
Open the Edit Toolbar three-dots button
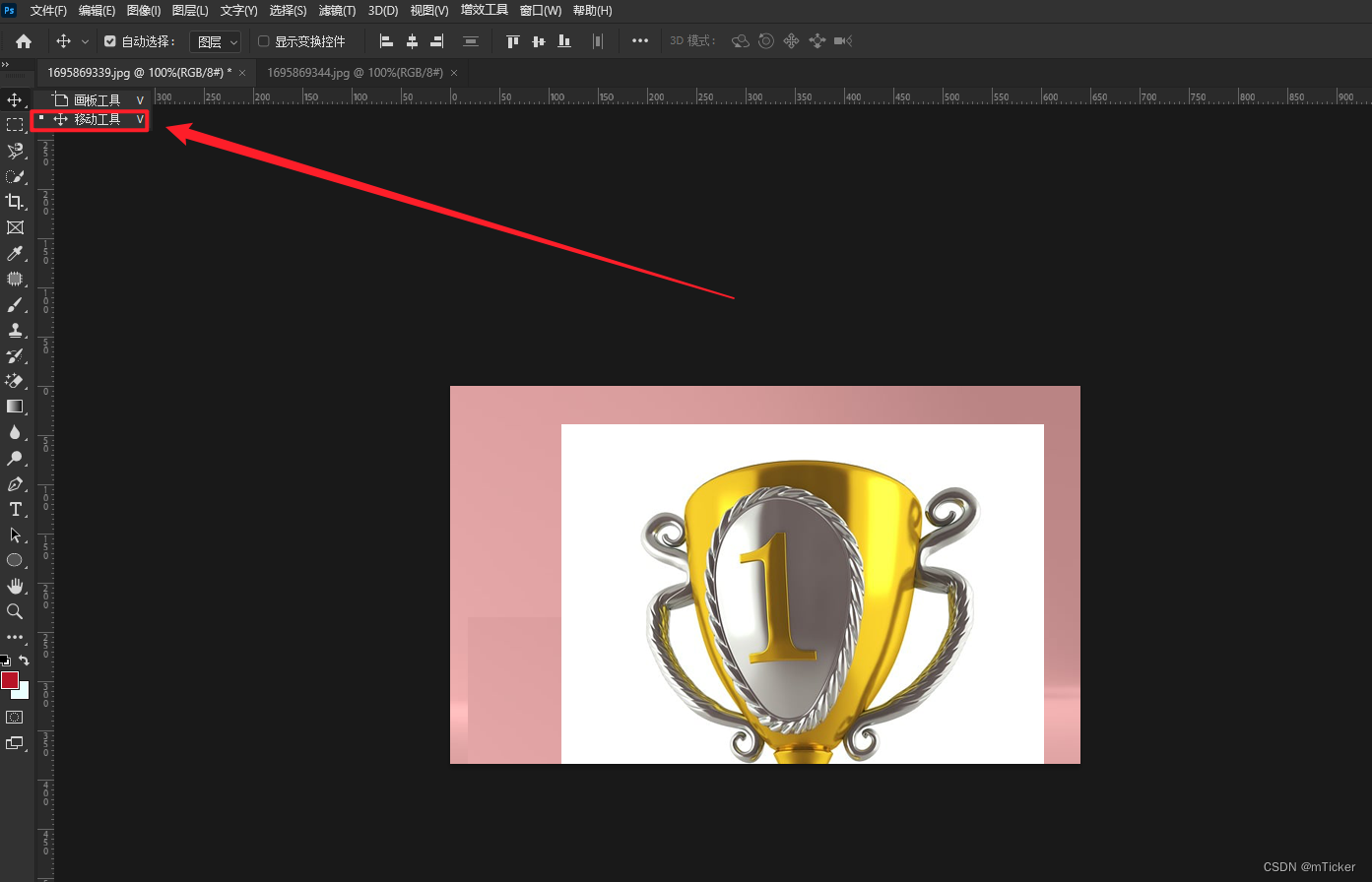tap(15, 637)
